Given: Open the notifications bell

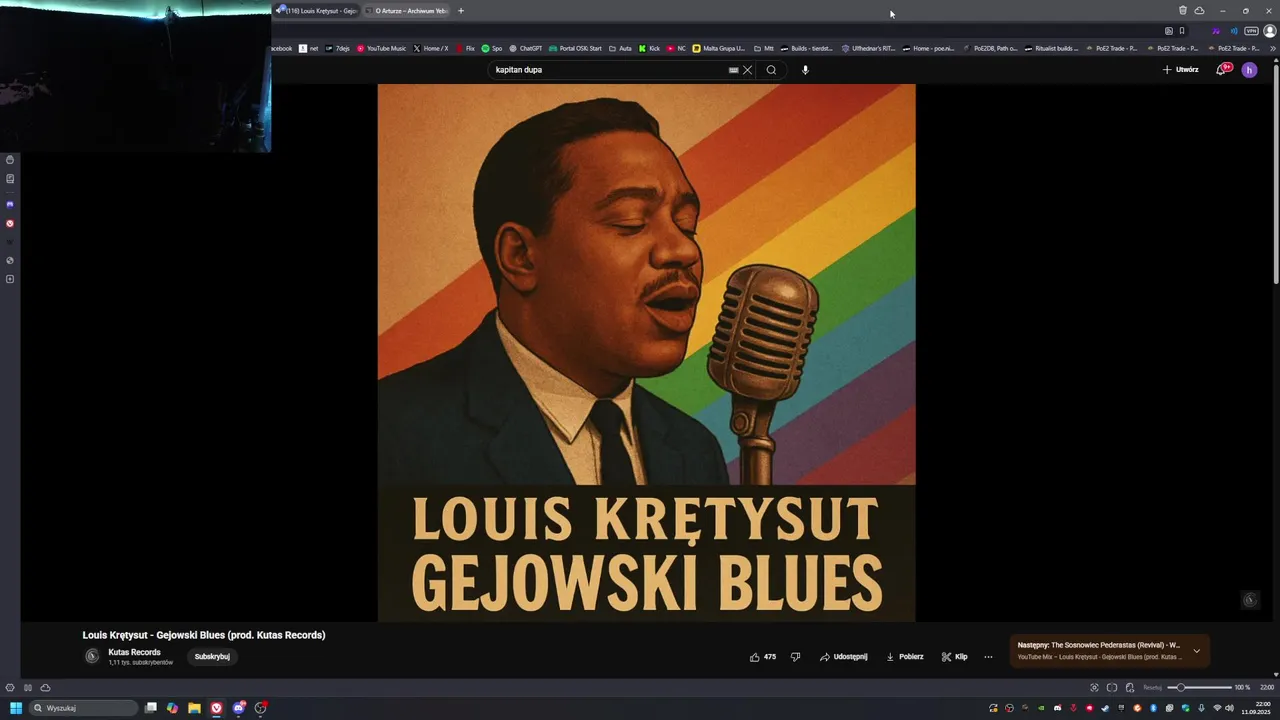Looking at the screenshot, I should [1221, 70].
